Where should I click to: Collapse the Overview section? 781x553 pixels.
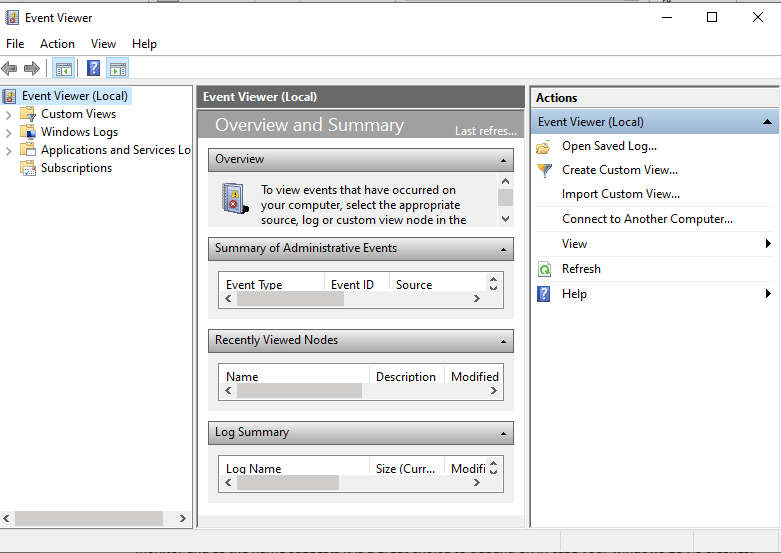point(503,160)
